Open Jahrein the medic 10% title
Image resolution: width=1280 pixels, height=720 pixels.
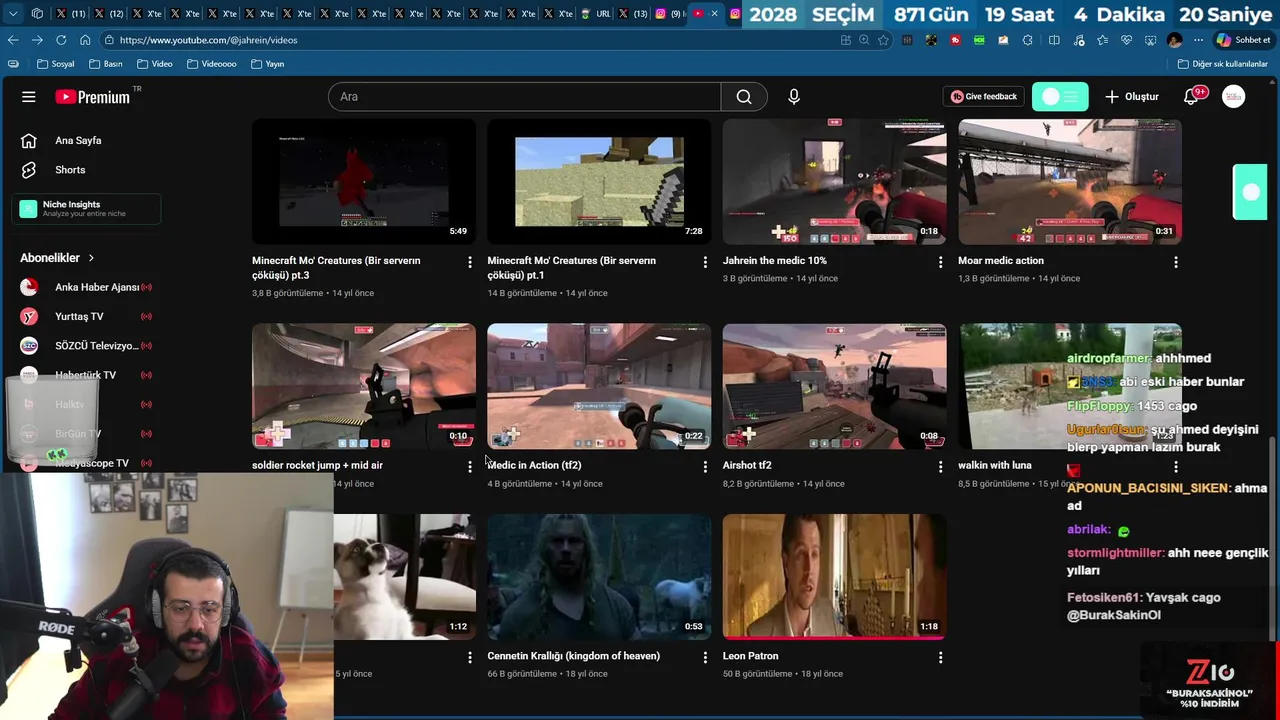coord(775,261)
